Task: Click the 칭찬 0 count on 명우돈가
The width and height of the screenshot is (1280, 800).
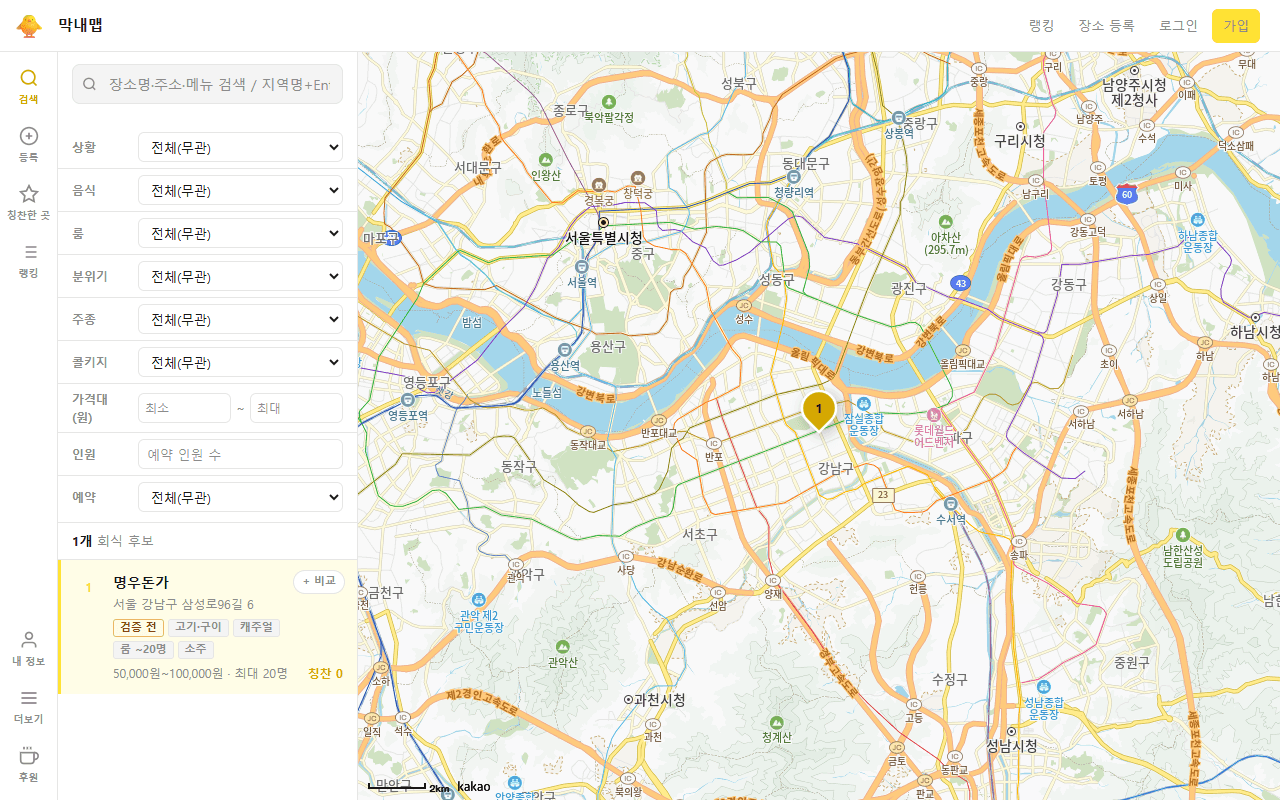Action: pos(325,673)
